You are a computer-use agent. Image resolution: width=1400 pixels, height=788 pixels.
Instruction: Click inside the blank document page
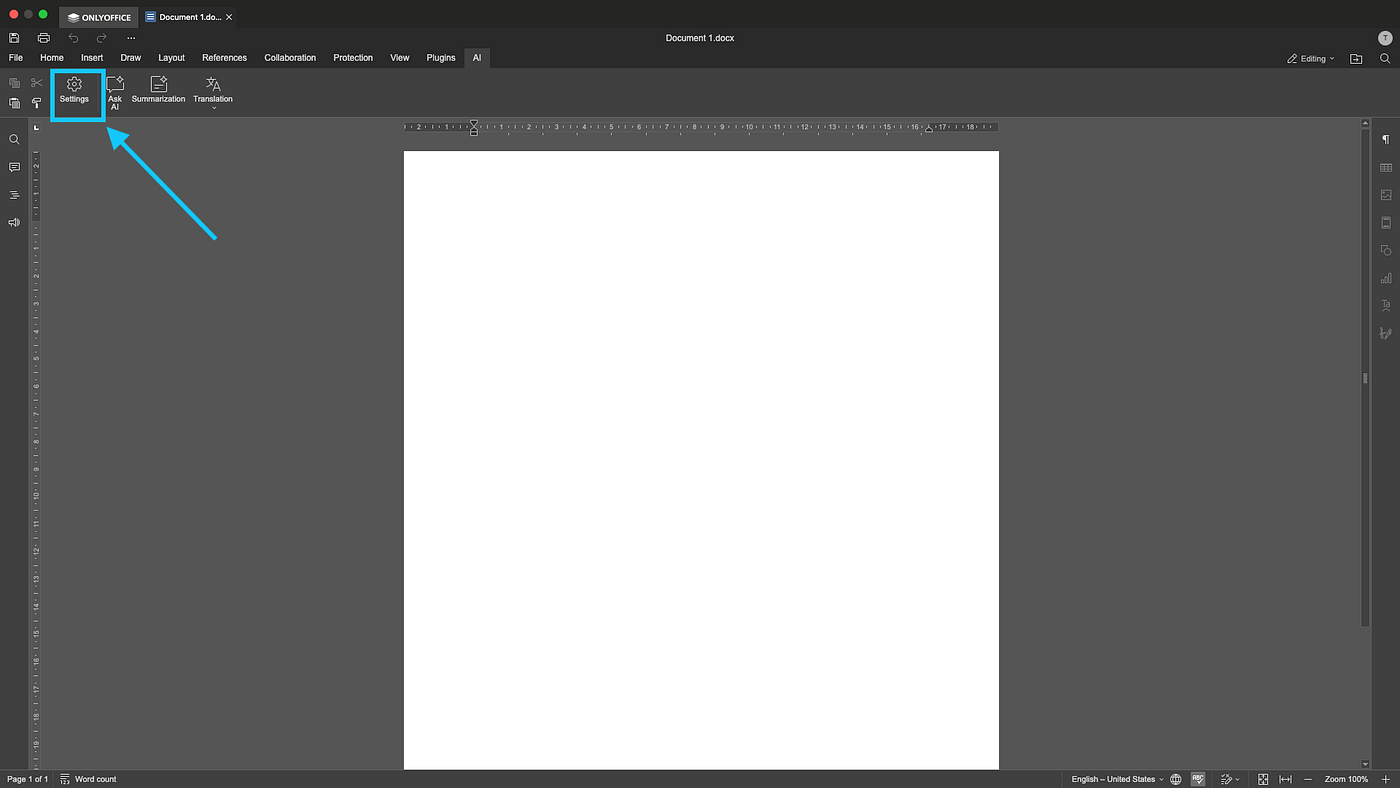click(701, 460)
